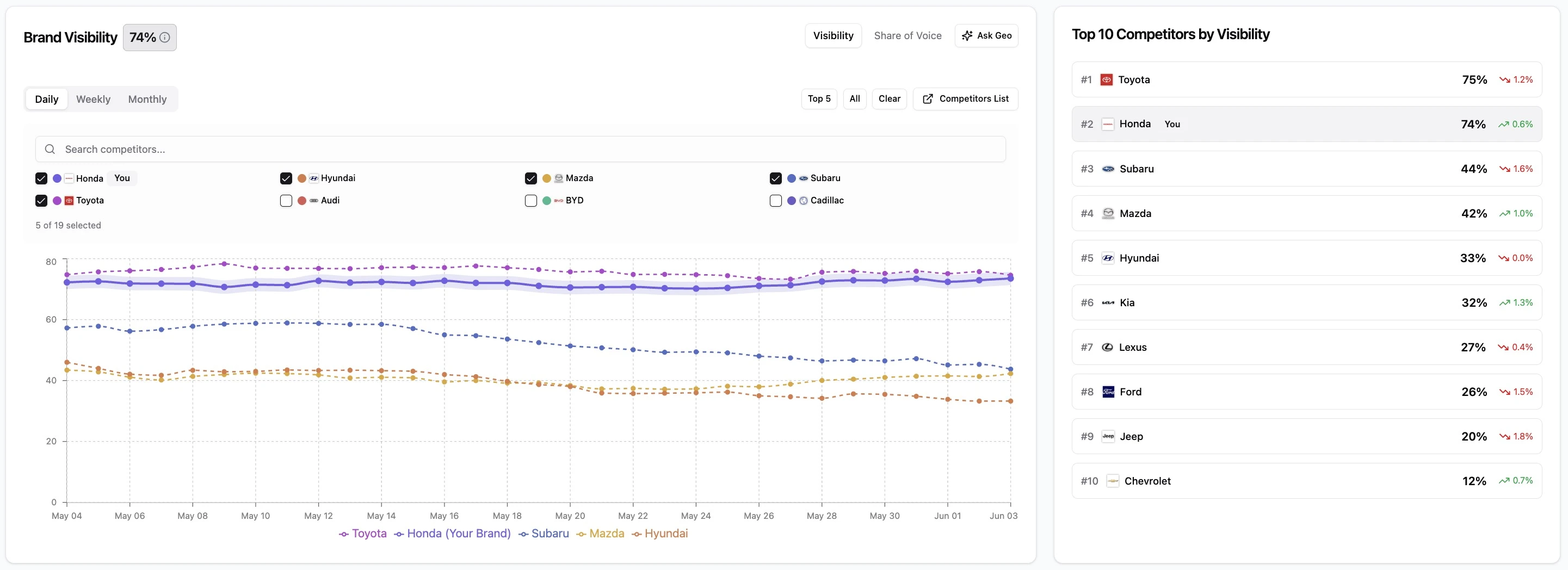Enable the Audi competitor checkbox
Screen dimensions: 1568x570
click(x=286, y=201)
